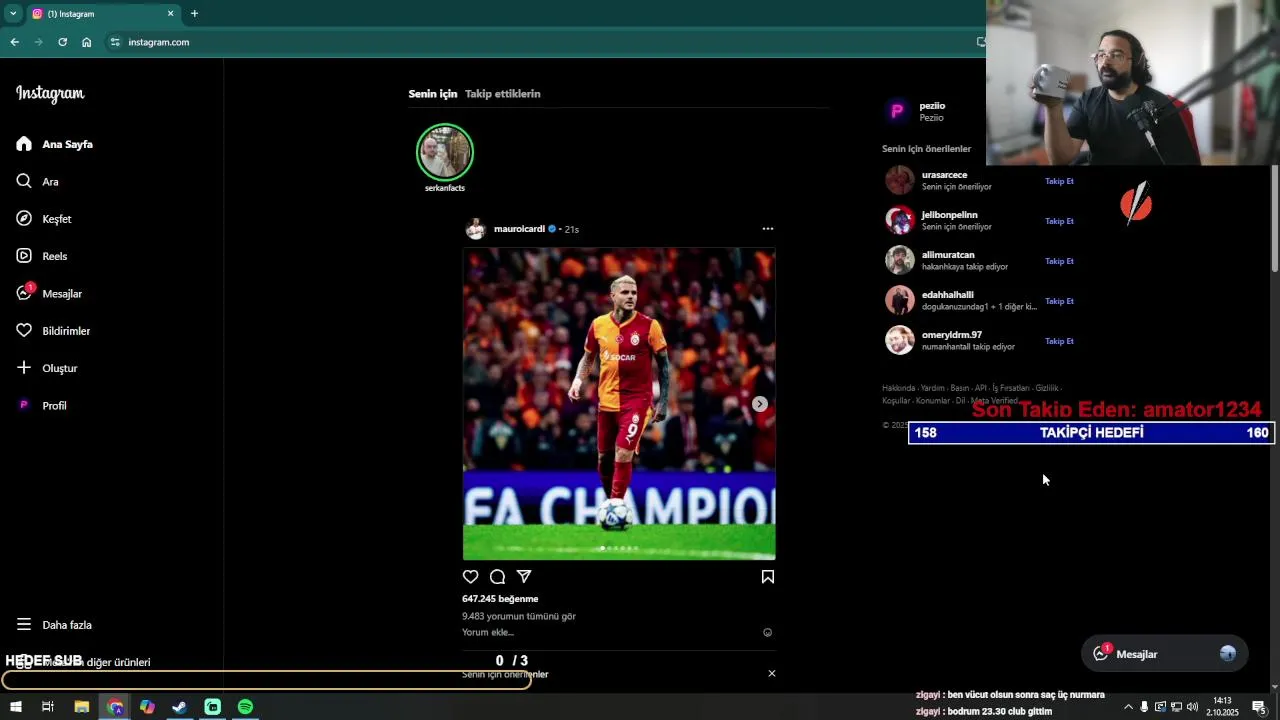Open the Windows notification center
This screenshot has height=720, width=1280.
[x=1259, y=707]
